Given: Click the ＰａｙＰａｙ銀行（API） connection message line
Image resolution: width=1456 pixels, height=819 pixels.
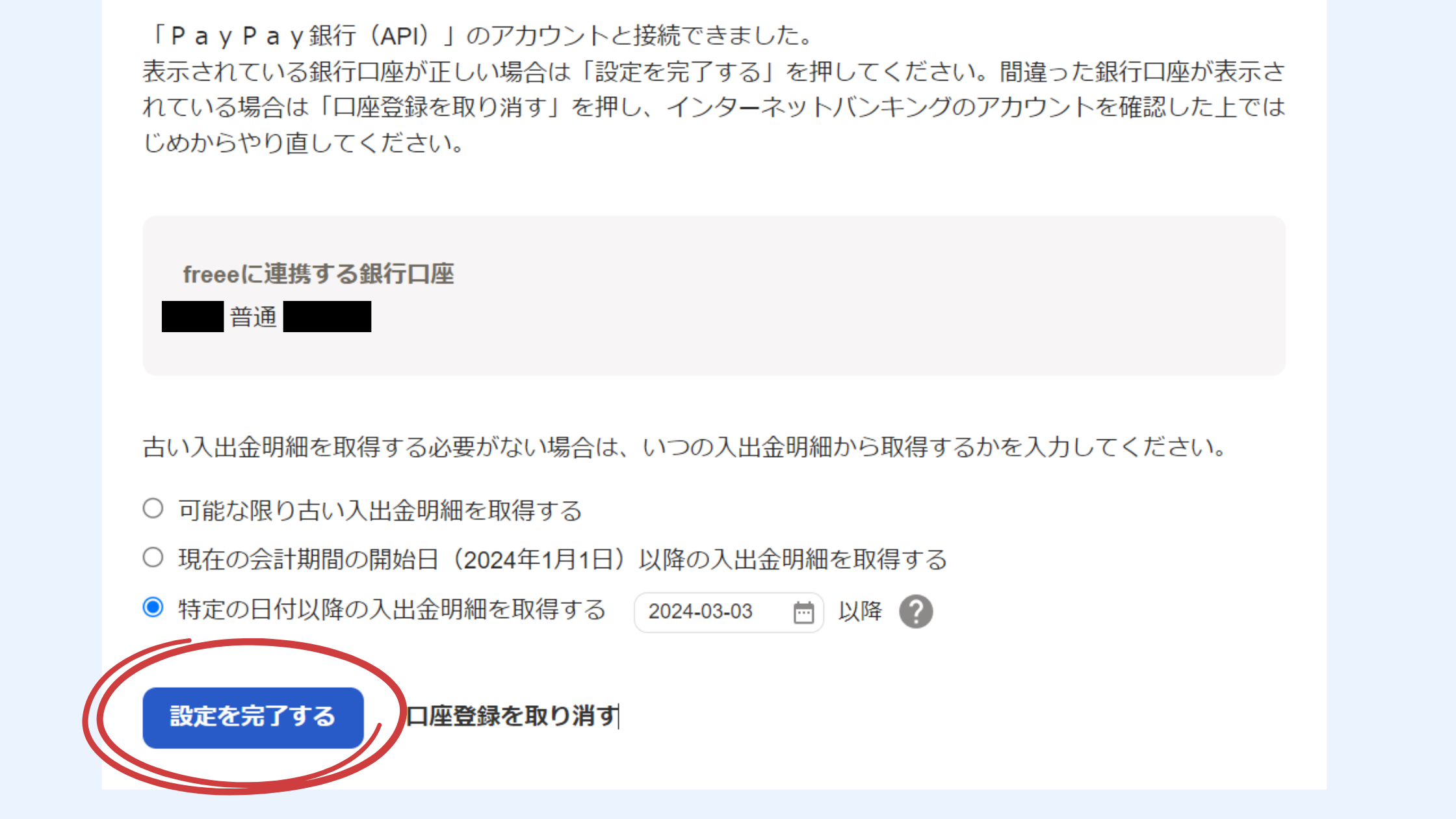Looking at the screenshot, I should click(x=479, y=36).
